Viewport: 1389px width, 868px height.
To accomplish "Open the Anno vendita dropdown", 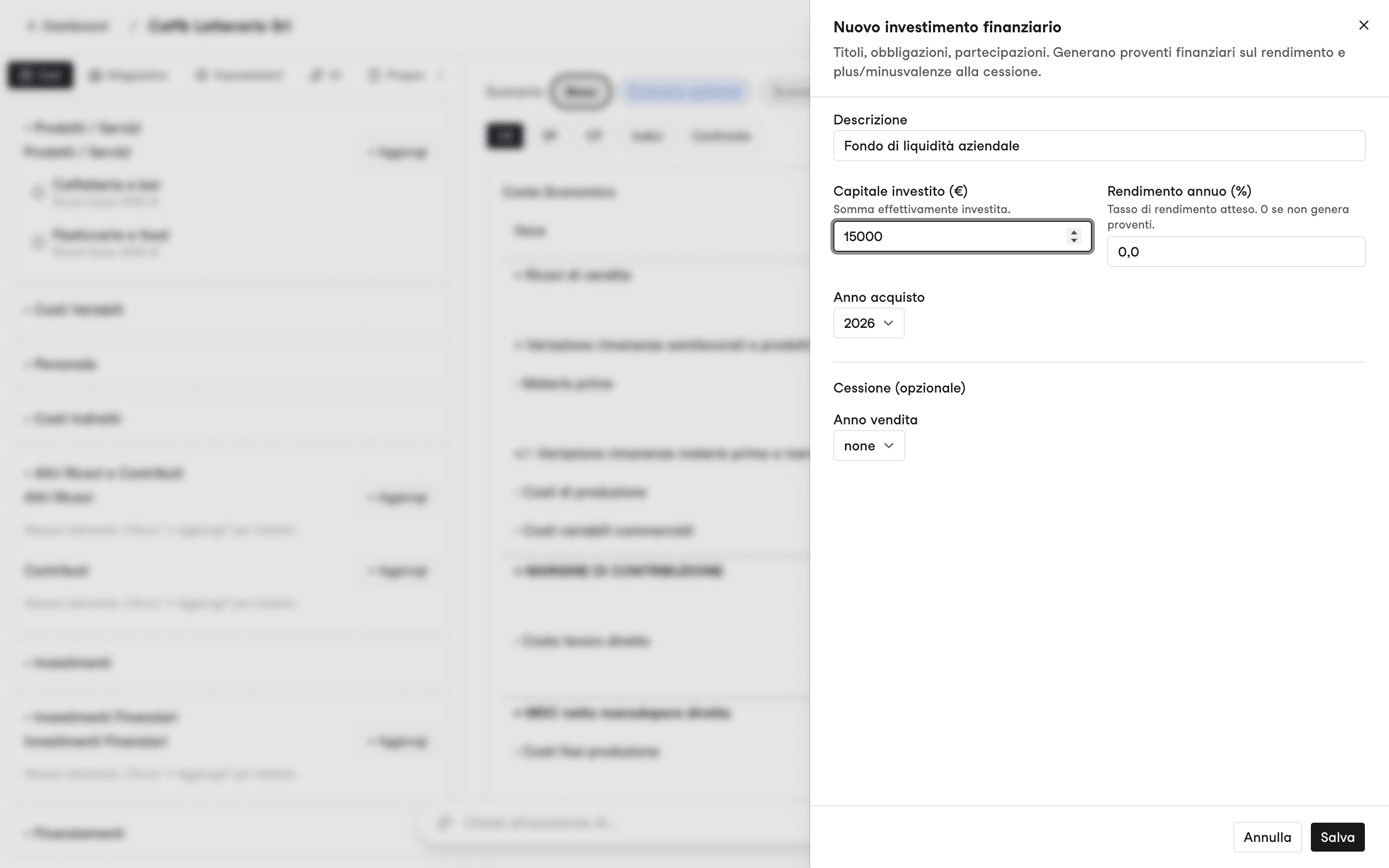I will (869, 446).
